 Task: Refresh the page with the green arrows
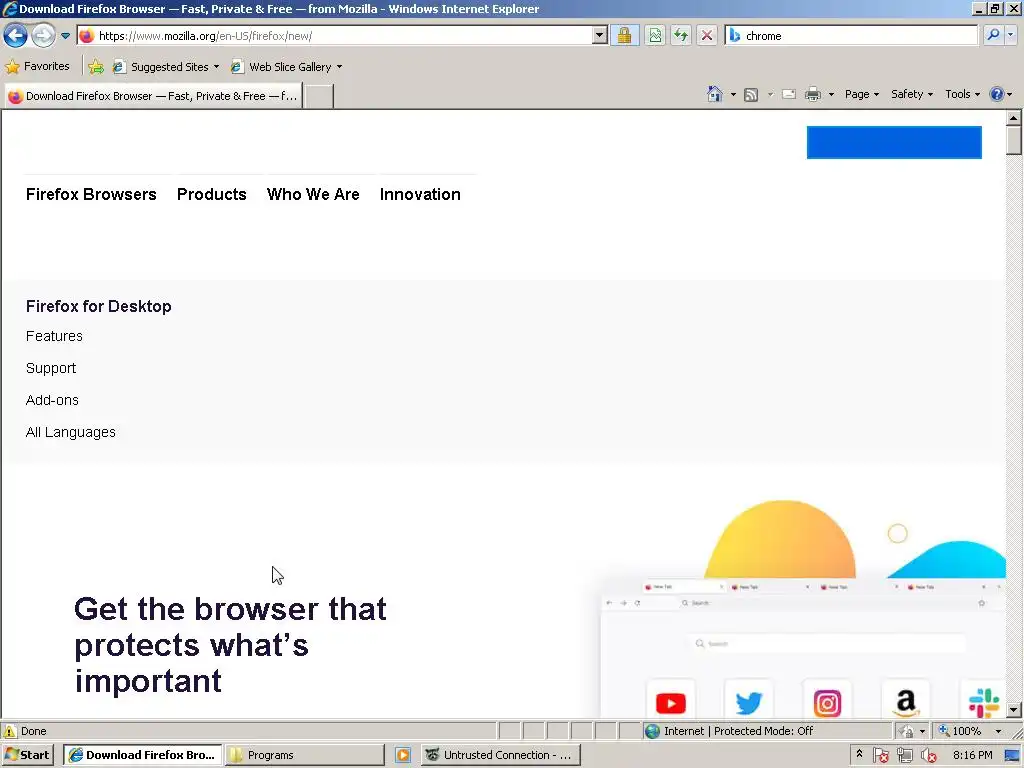[681, 35]
